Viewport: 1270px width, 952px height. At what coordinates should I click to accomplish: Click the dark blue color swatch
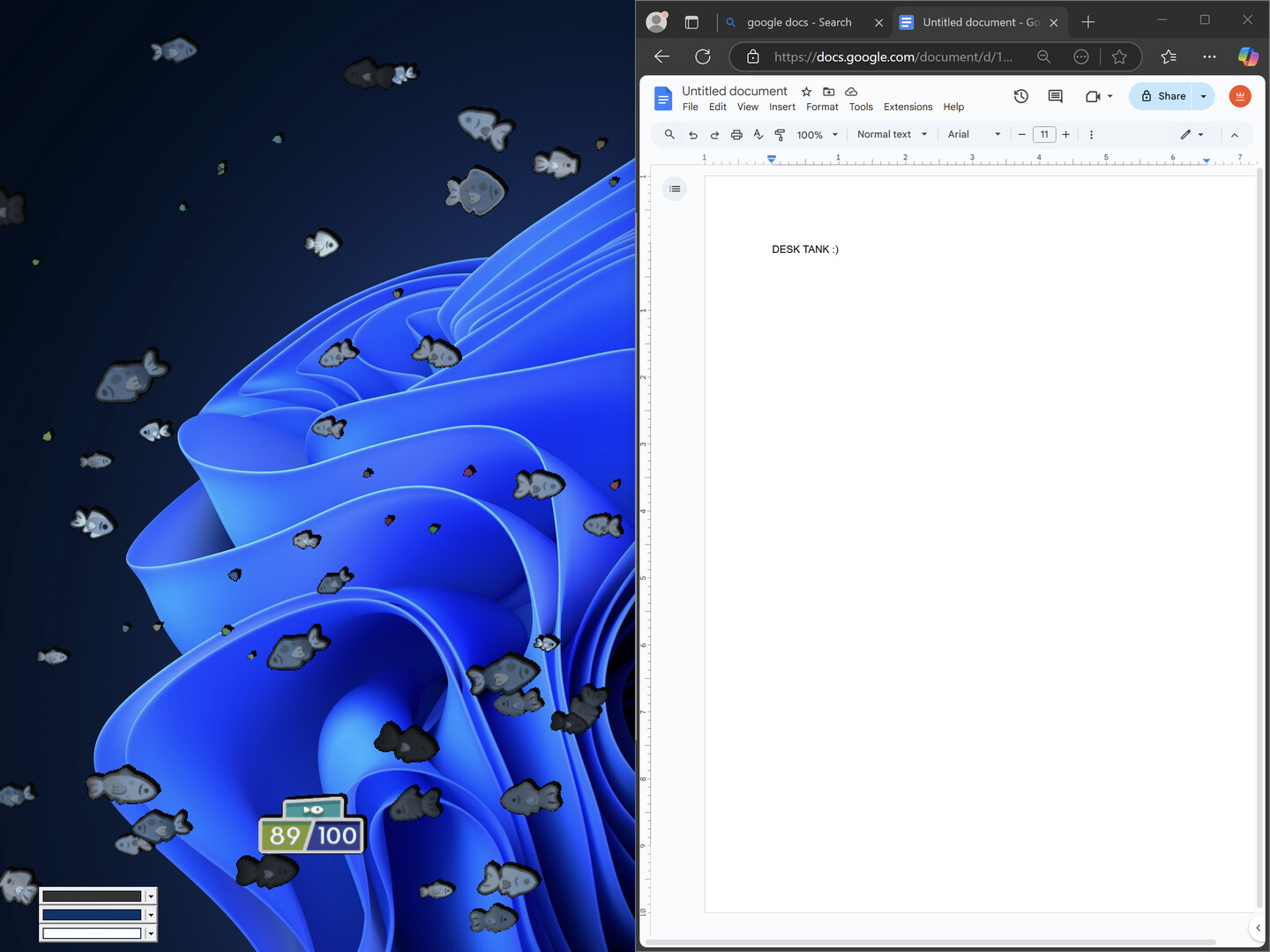tap(92, 915)
